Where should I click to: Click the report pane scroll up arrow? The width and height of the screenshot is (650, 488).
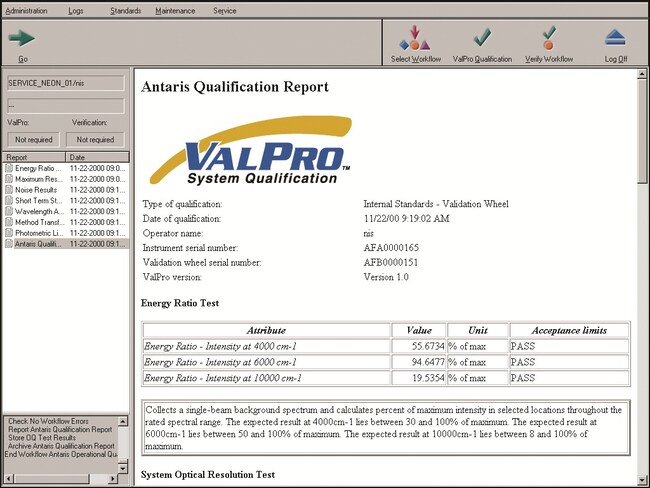click(642, 74)
